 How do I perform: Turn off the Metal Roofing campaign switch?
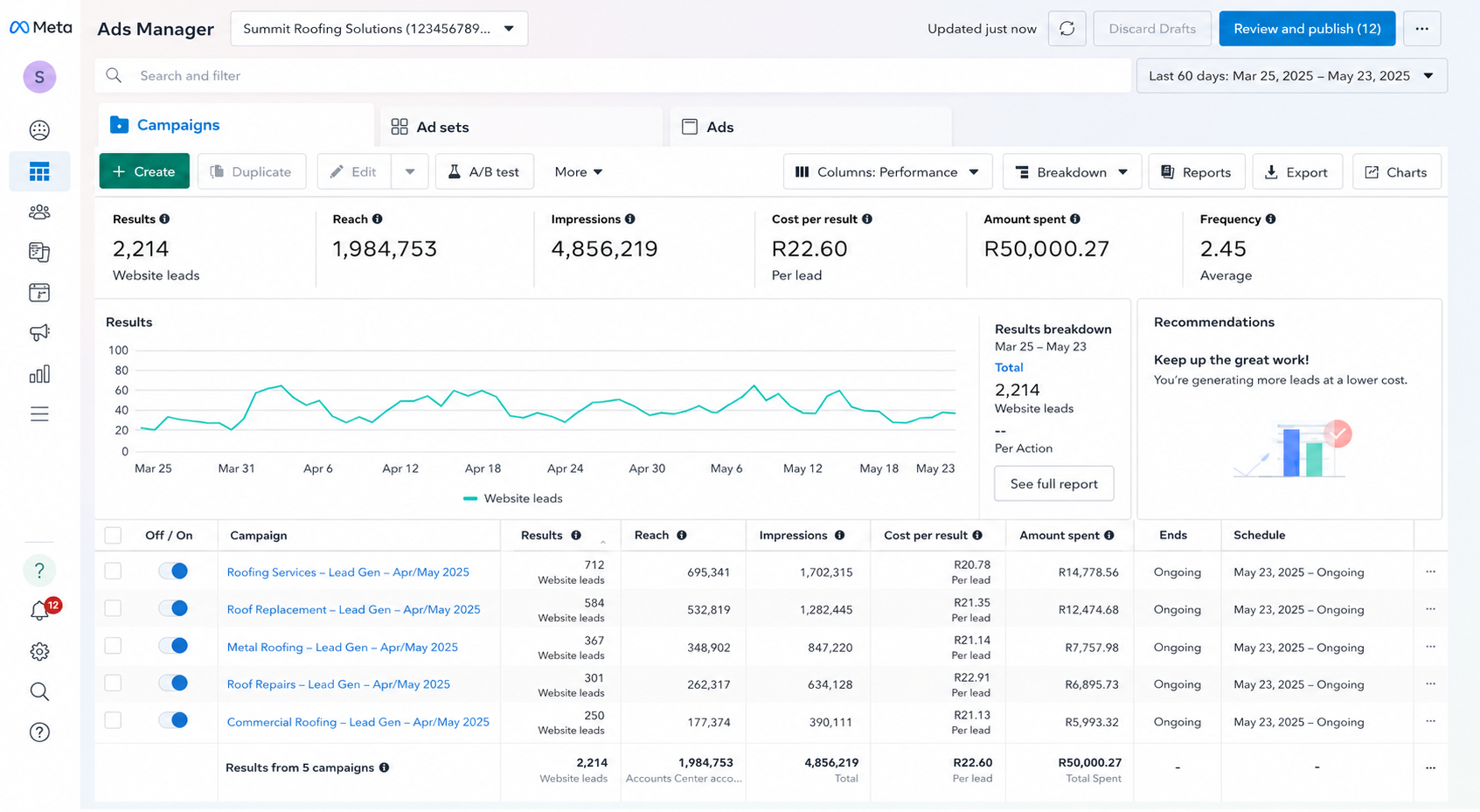click(x=173, y=646)
